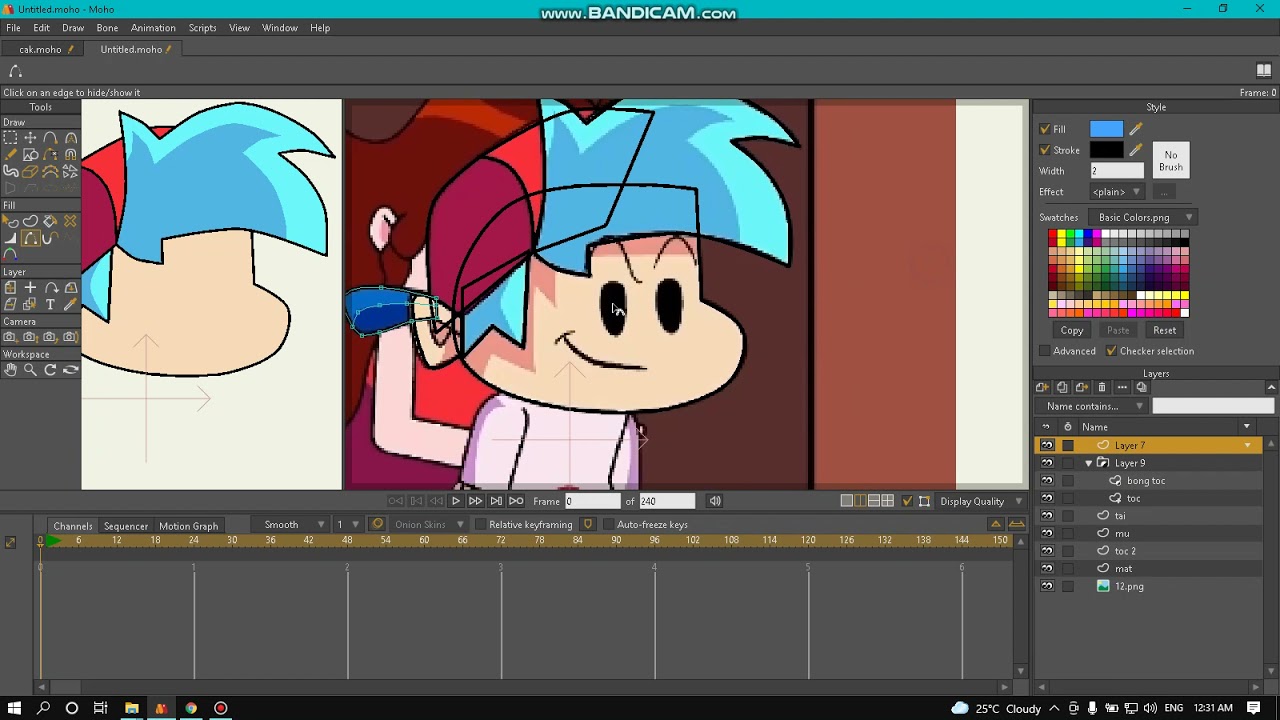Screen dimensions: 1280x720
Task: Choose the Eyedropper tool in Layer tools
Action: pyautogui.click(x=70, y=304)
